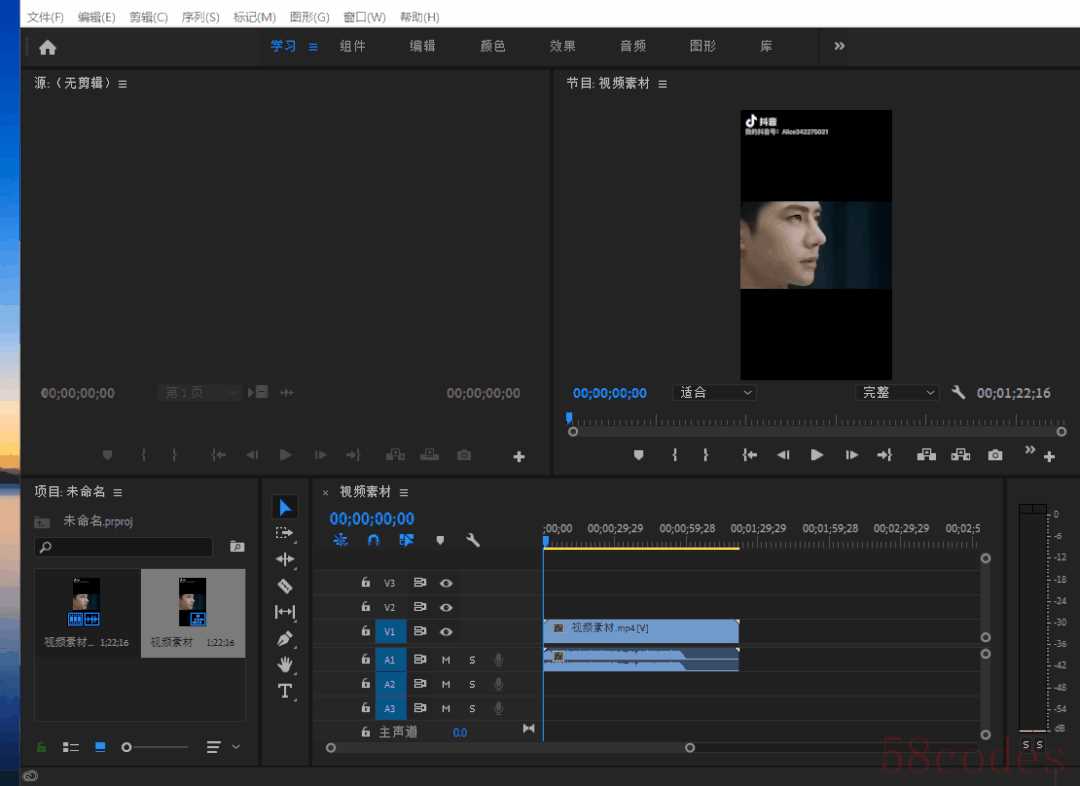Click the Lift button in Program monitor
Viewport: 1080px width, 786px height.
click(x=926, y=455)
